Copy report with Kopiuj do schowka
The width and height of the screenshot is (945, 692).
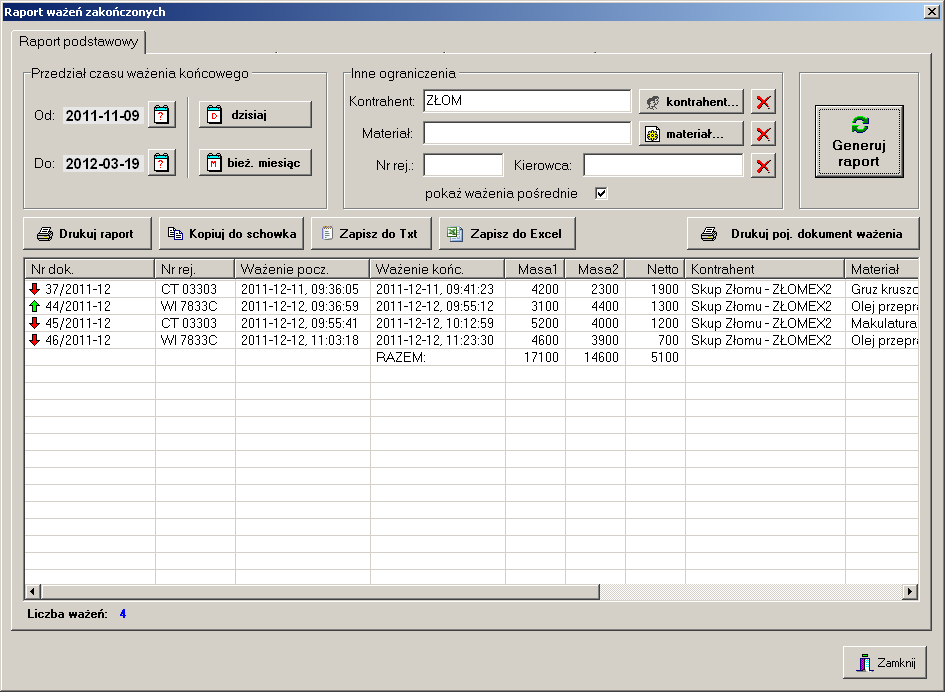point(231,234)
